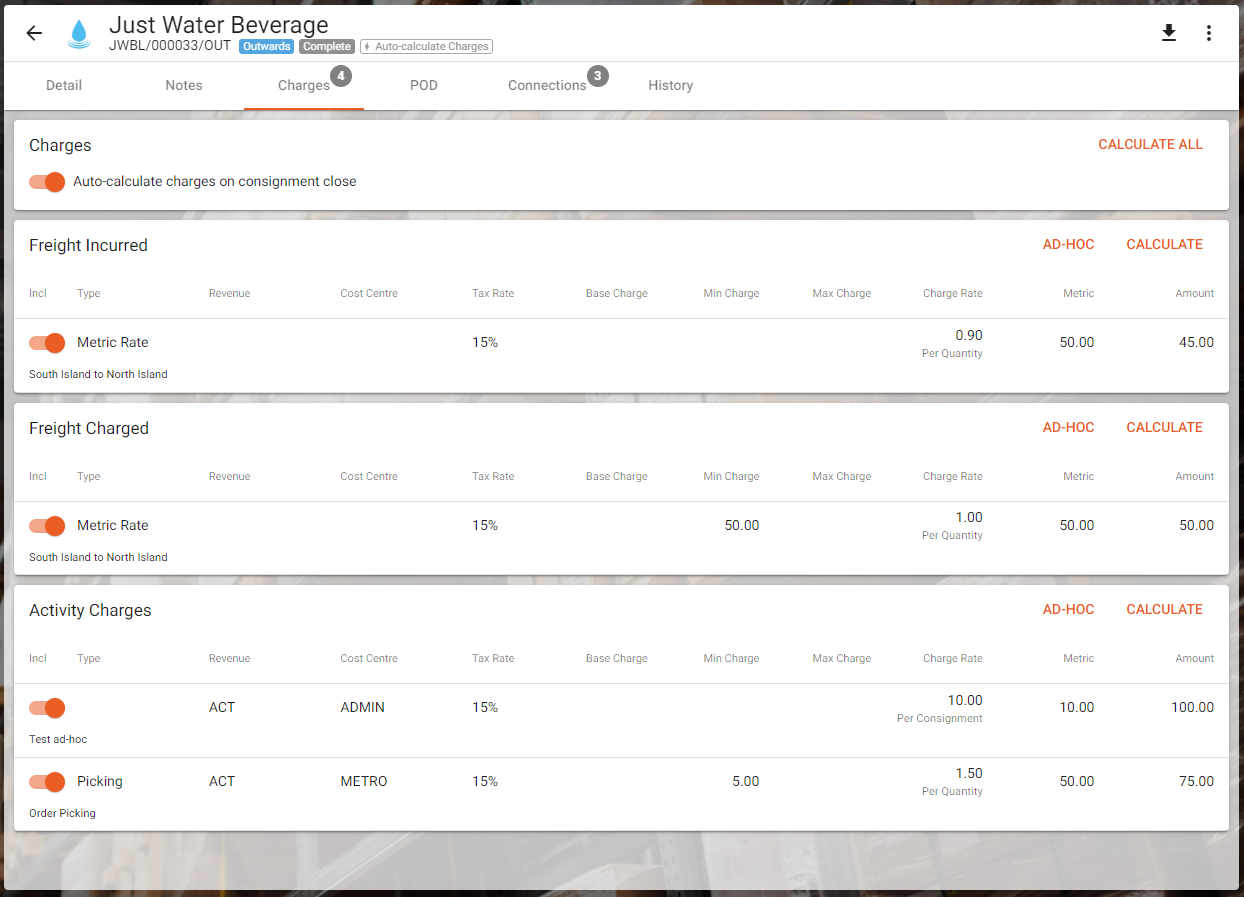Viewport: 1244px width, 897px height.
Task: Add AD-HOC charge to Freight Incurred
Action: [1069, 245]
